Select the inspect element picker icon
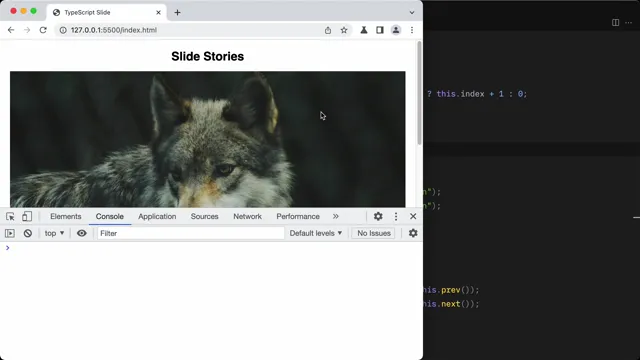This screenshot has height=360, width=640. click(x=10, y=217)
